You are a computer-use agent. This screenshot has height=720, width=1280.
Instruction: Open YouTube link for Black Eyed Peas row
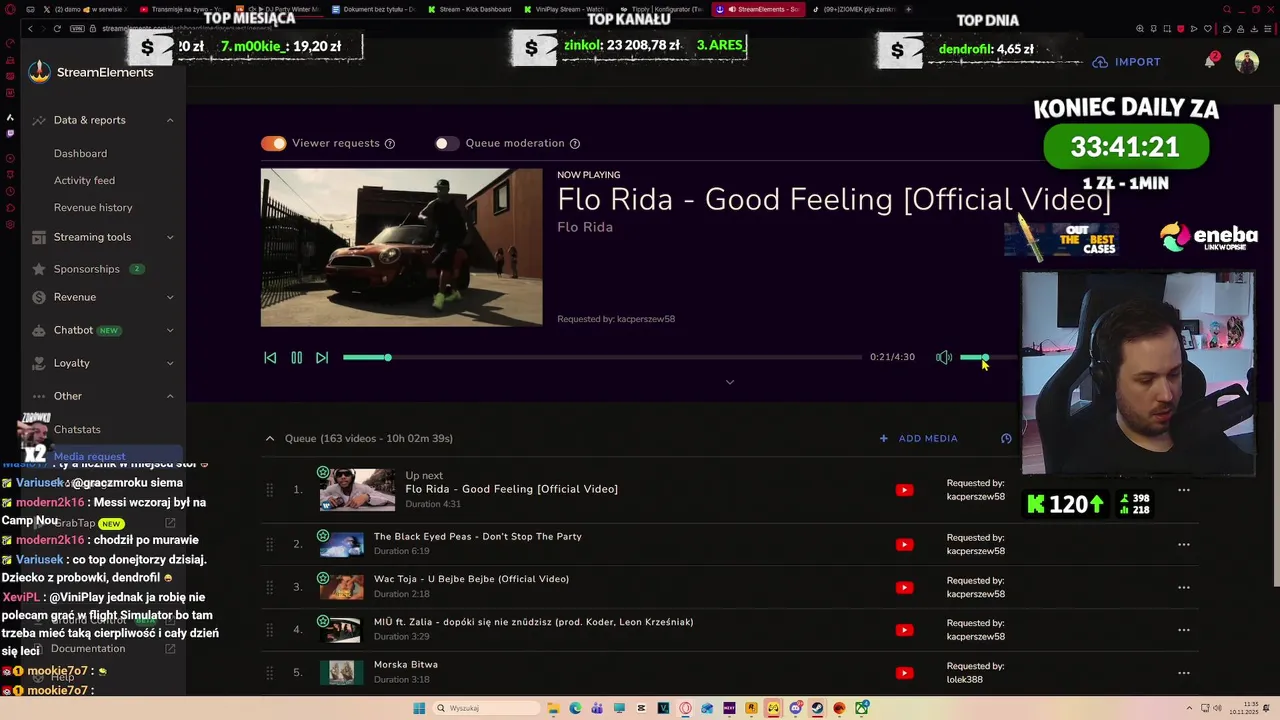[904, 545]
